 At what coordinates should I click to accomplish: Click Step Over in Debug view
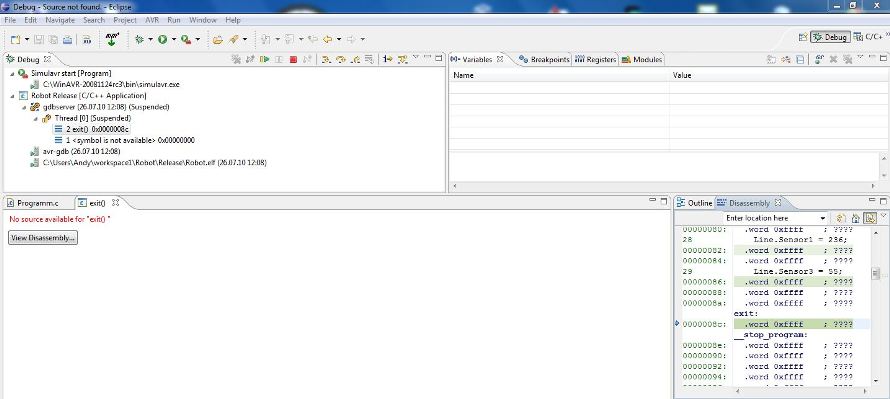pos(341,59)
